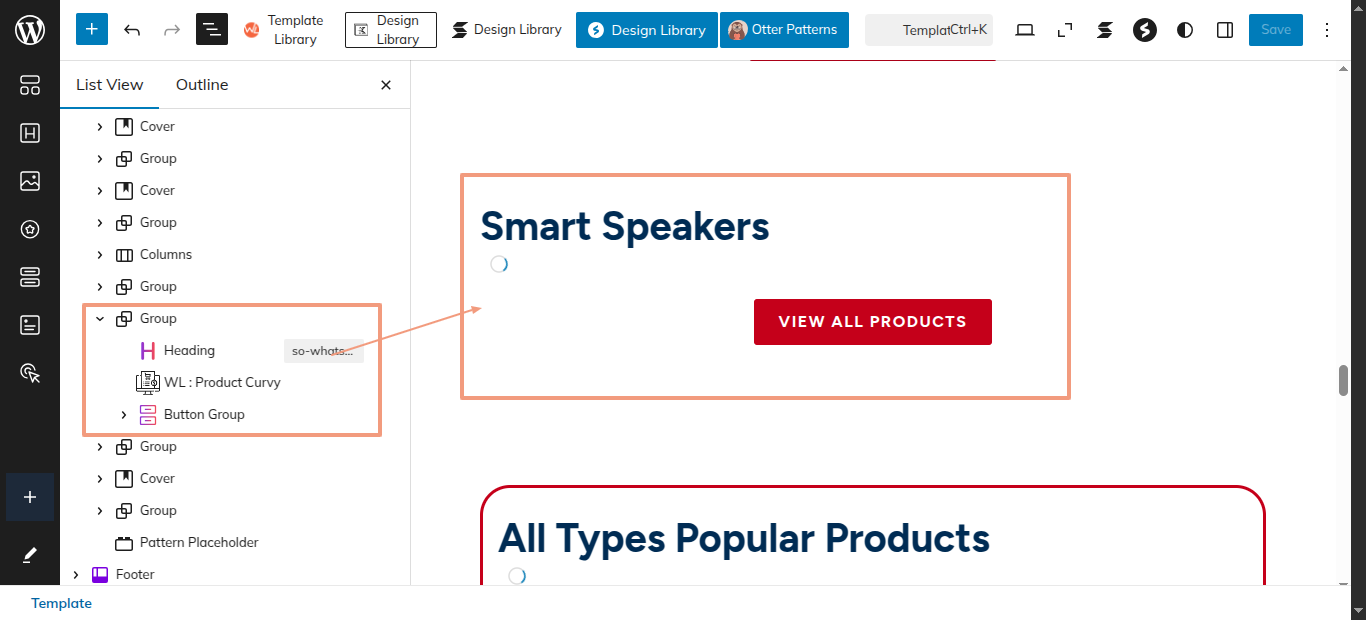Open the Otter Patterns button

(784, 30)
